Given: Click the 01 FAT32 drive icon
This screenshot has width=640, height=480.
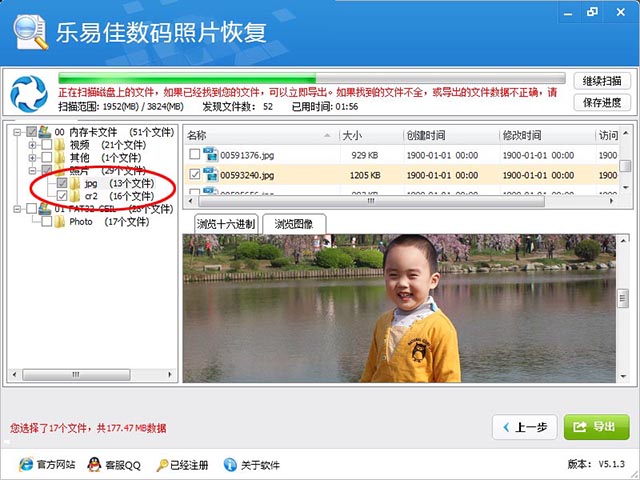Looking at the screenshot, I should click(44, 209).
